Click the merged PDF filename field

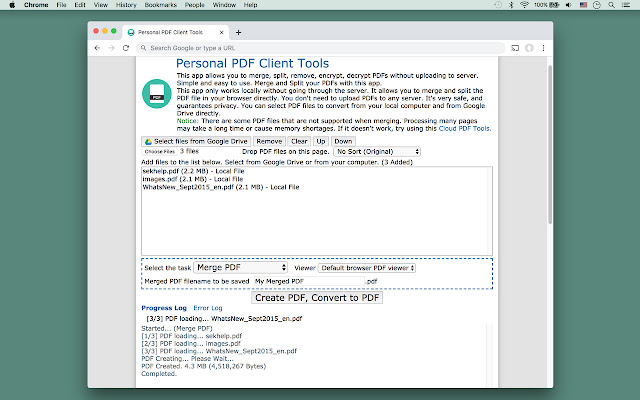[x=309, y=281]
